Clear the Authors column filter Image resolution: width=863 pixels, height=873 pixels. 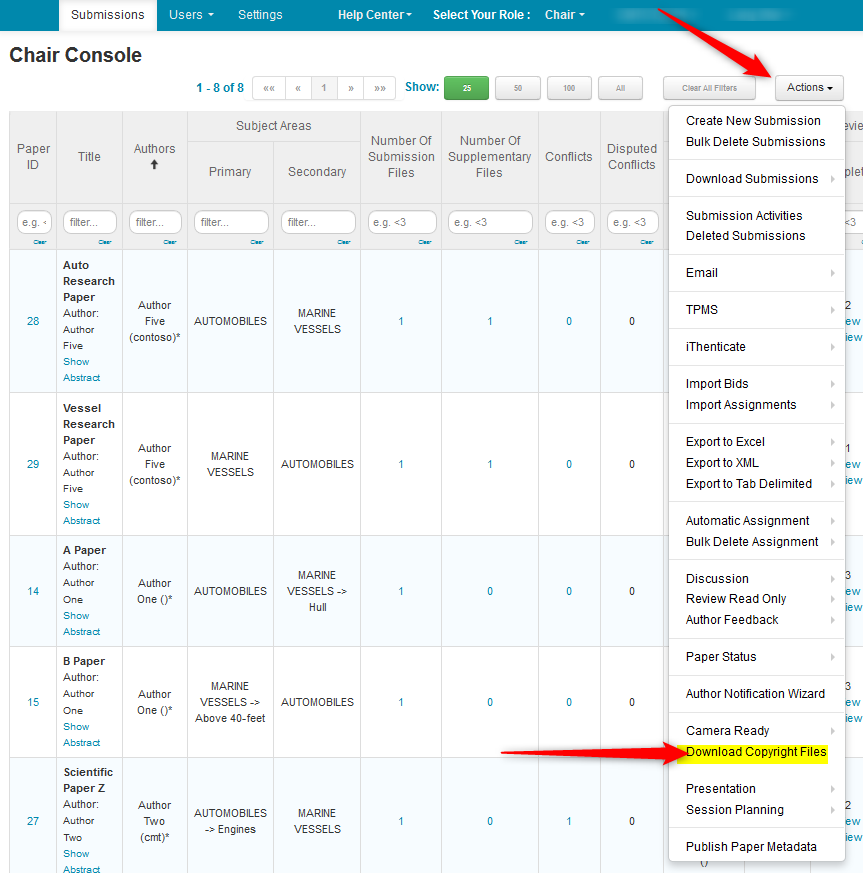pos(169,242)
